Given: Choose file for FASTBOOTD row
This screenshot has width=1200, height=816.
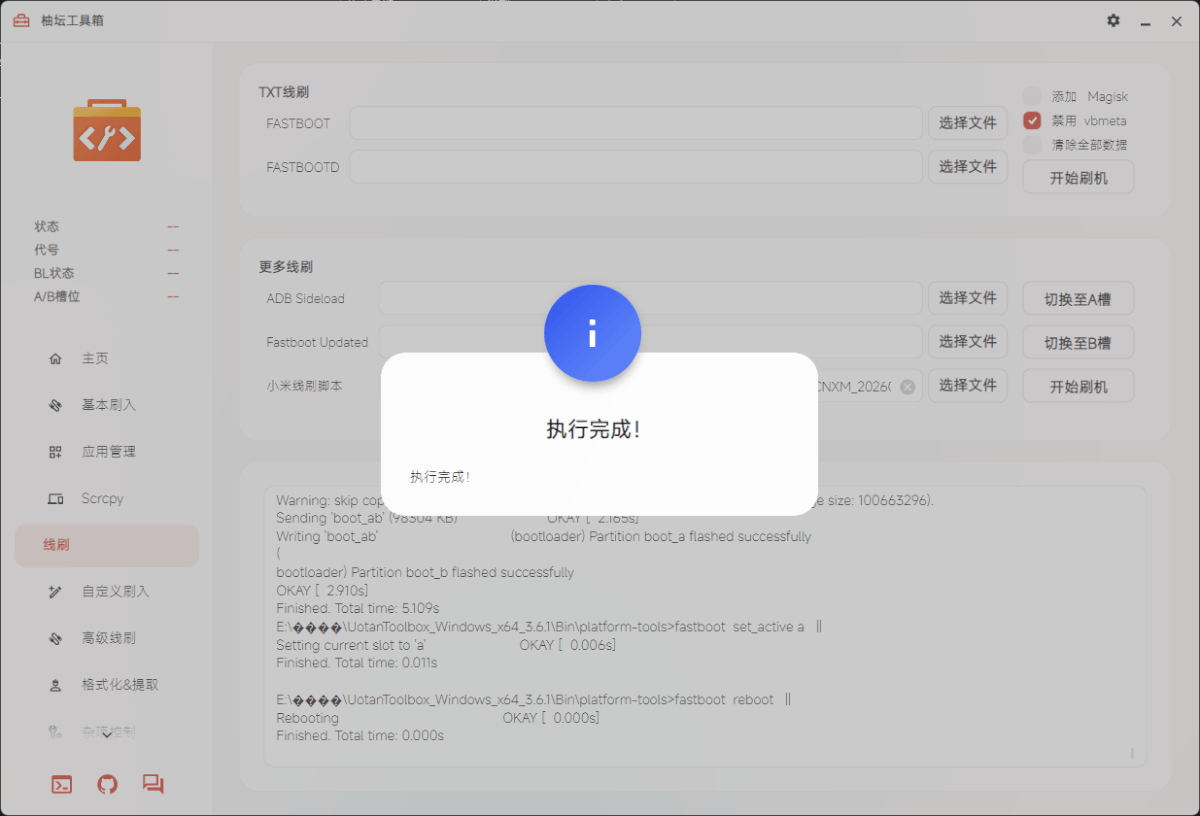Looking at the screenshot, I should pos(968,167).
